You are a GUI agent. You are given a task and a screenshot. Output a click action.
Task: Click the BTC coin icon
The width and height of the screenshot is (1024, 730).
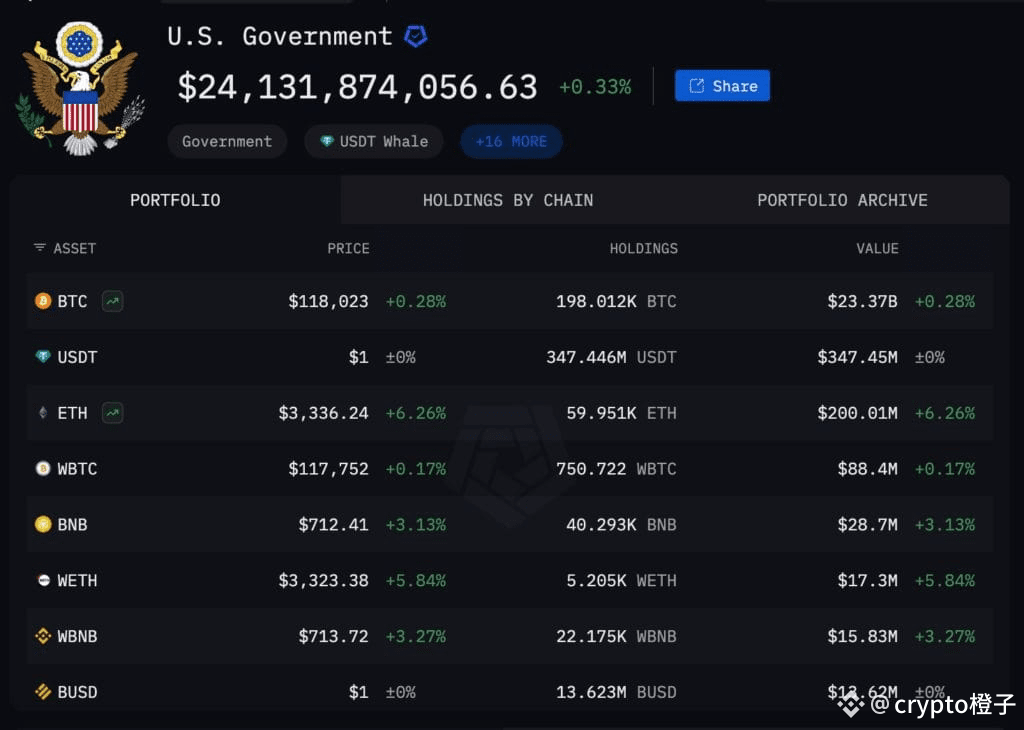pos(43,301)
